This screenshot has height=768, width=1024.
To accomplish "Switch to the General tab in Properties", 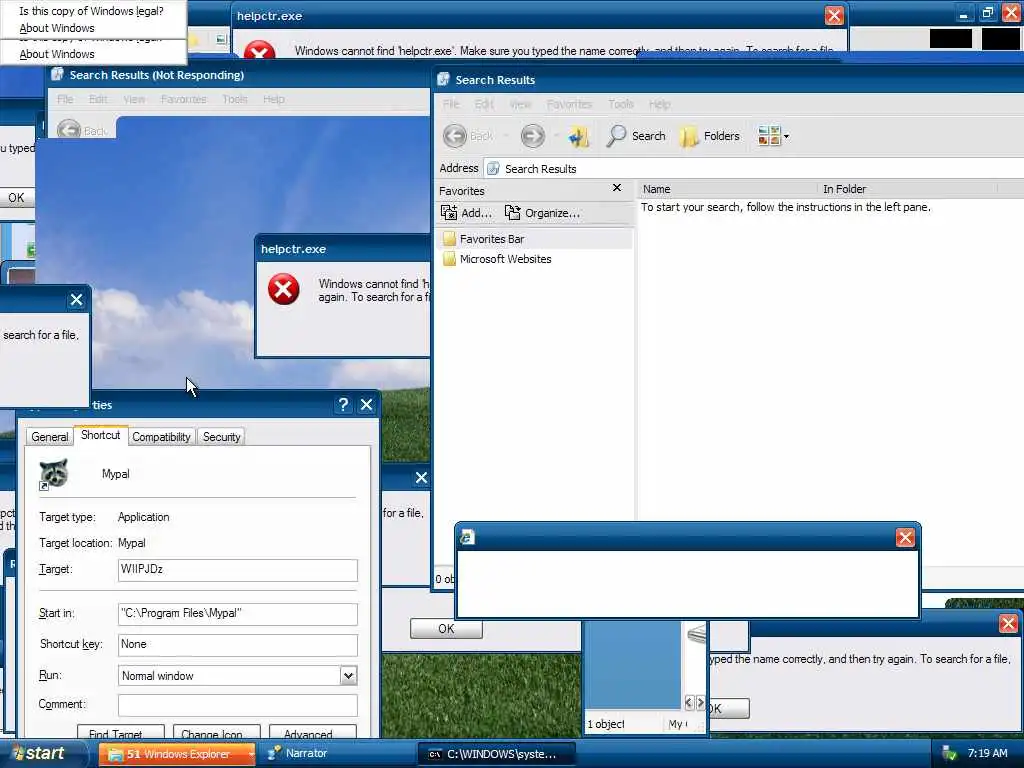I will pyautogui.click(x=50, y=437).
